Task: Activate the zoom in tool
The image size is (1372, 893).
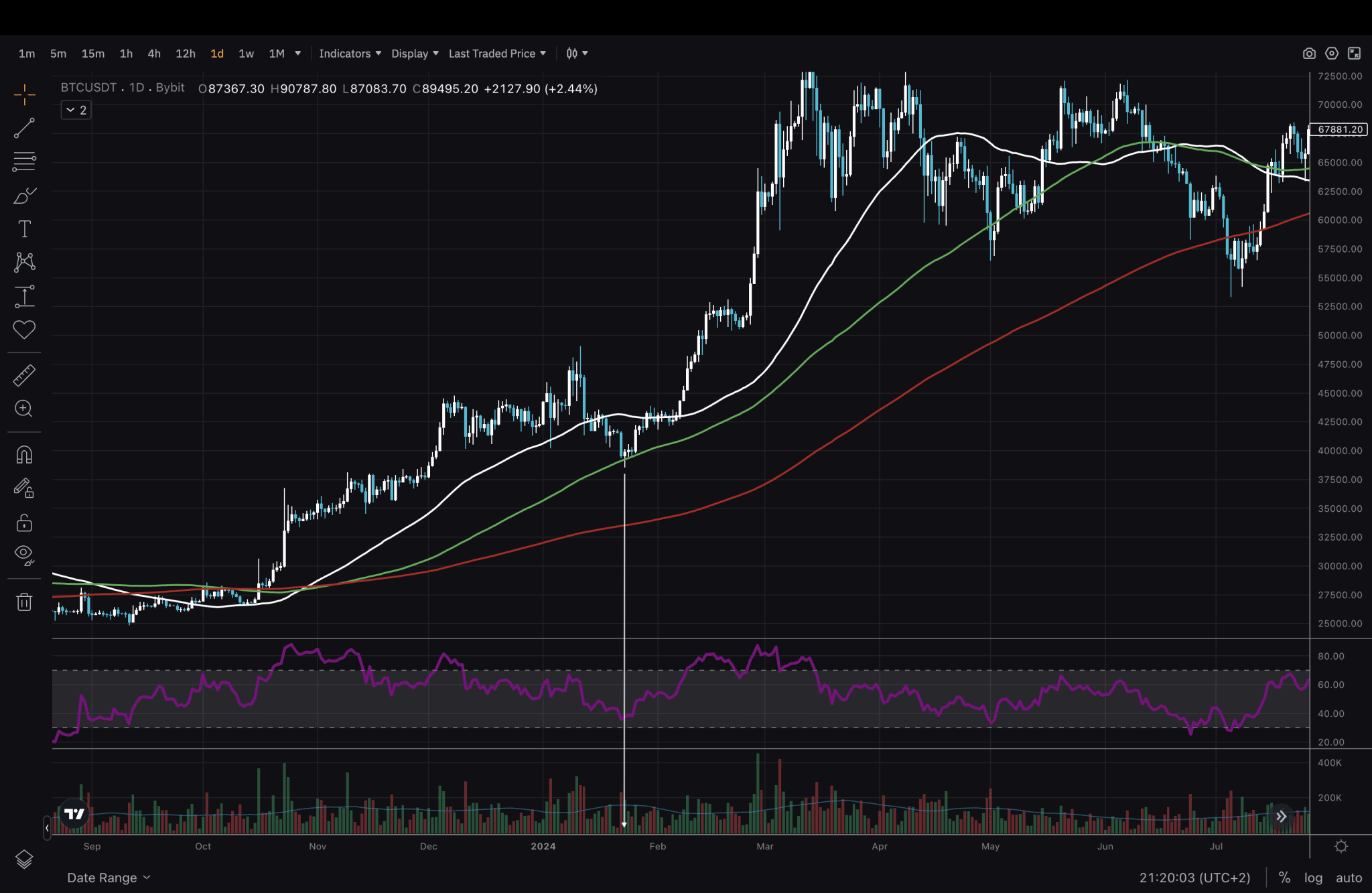Action: point(24,409)
